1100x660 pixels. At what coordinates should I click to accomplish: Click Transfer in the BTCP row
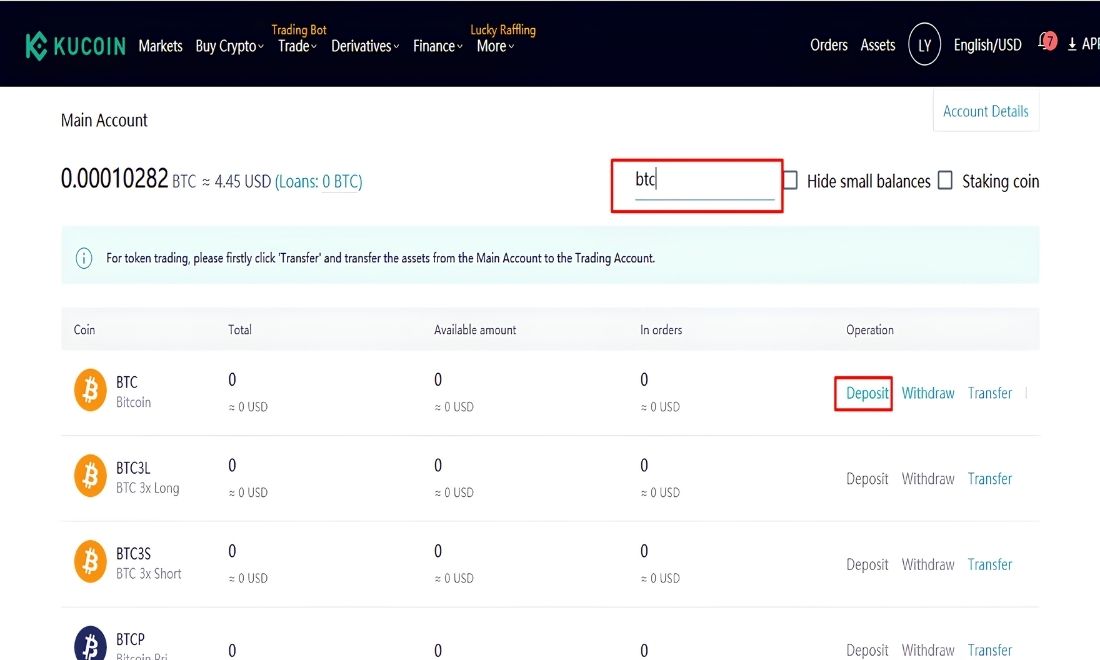click(990, 650)
